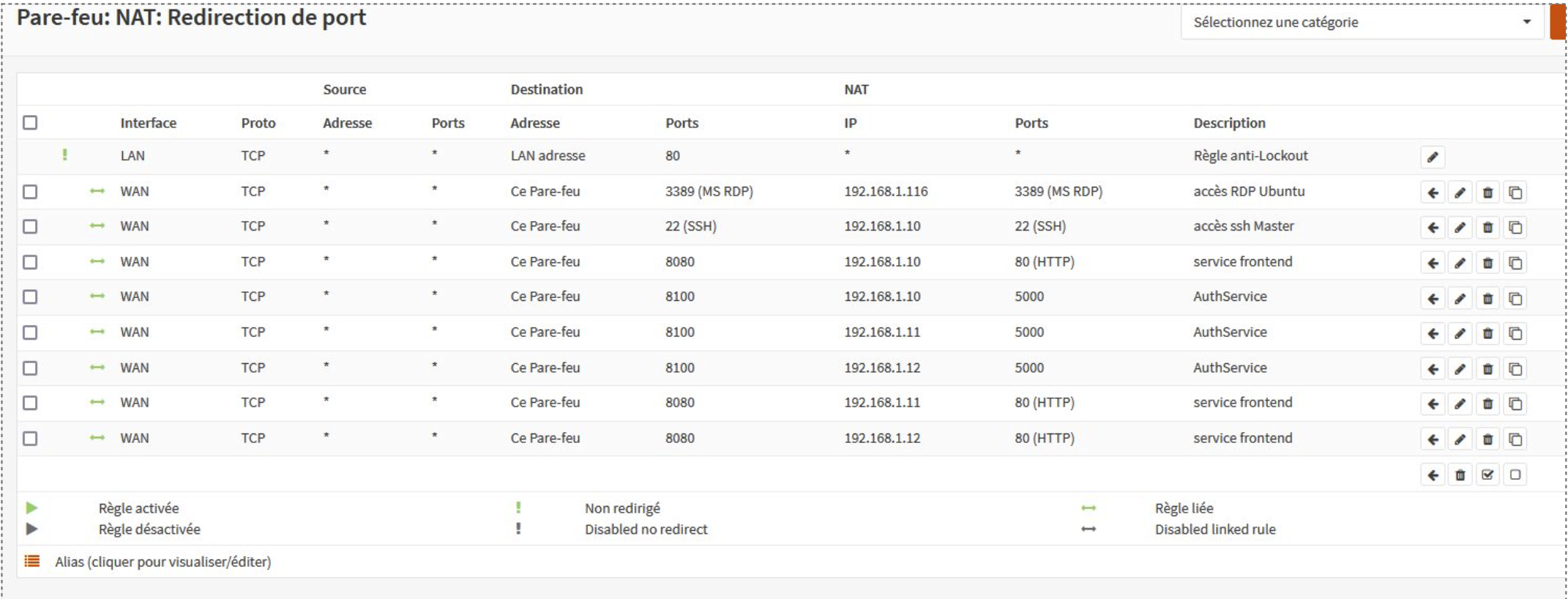Click the Description column header
This screenshot has height=599, width=1568.
(x=1229, y=123)
